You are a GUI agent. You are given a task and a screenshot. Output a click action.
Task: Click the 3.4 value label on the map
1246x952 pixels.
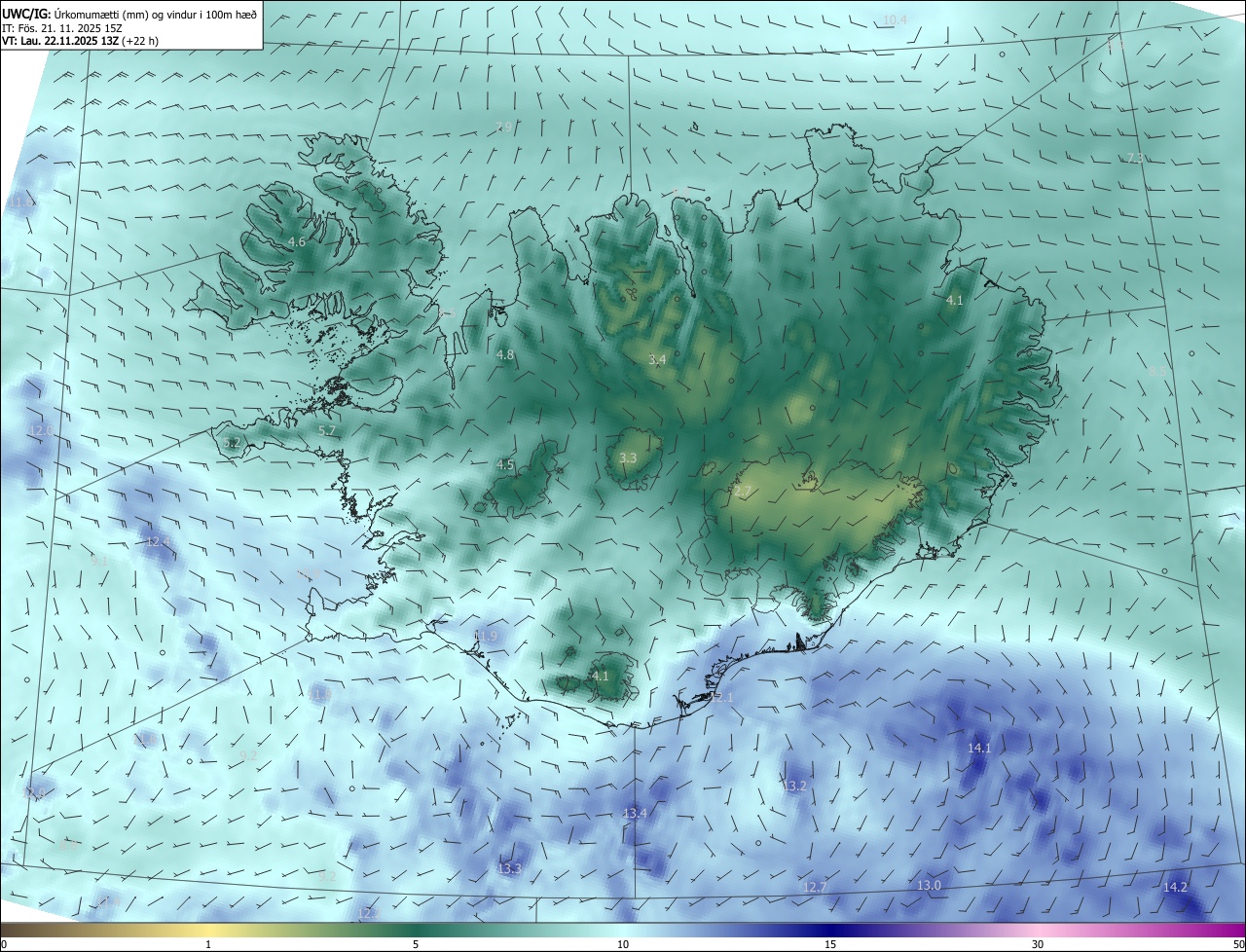[x=657, y=360]
